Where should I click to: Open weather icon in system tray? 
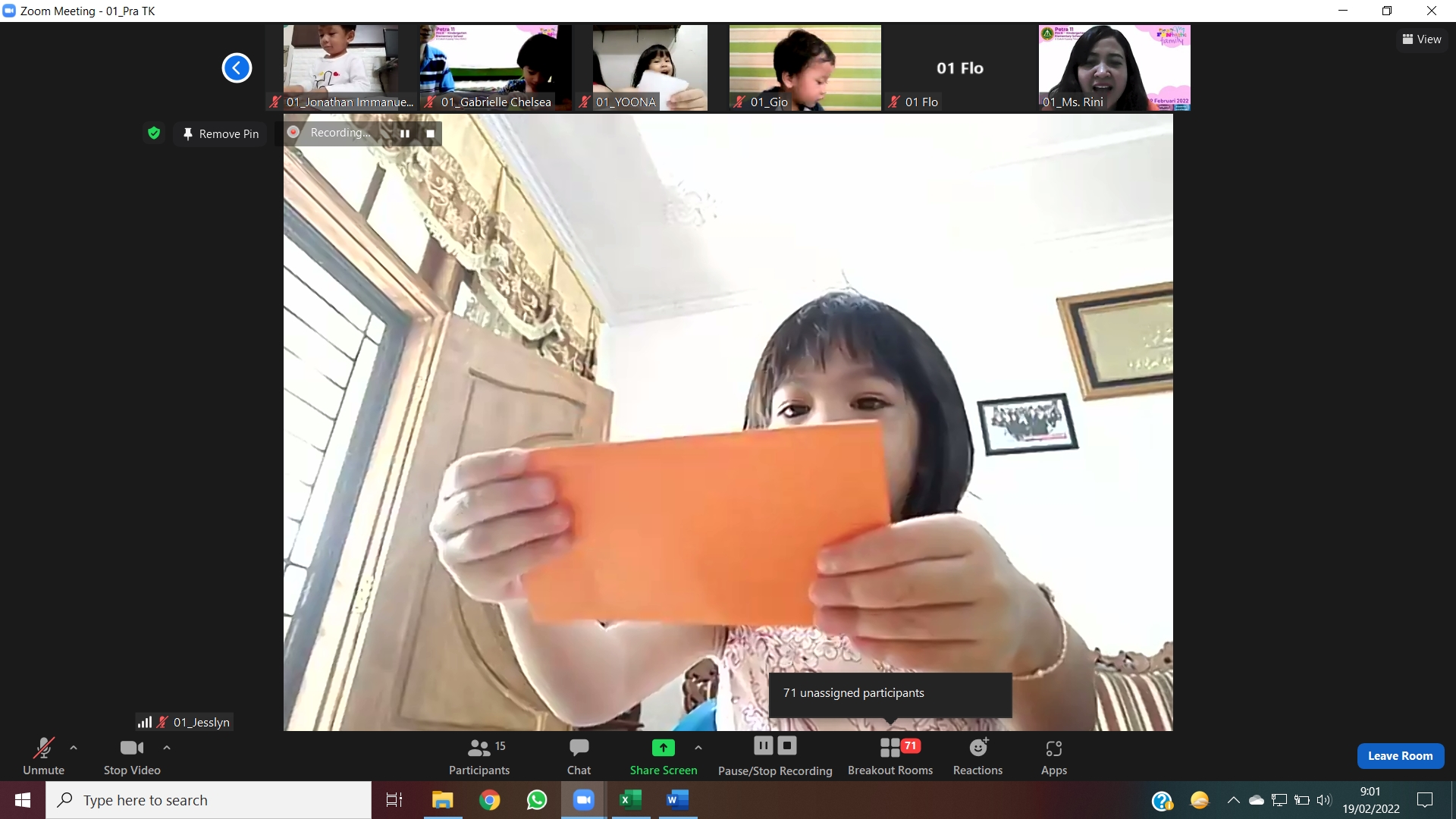pos(1199,800)
